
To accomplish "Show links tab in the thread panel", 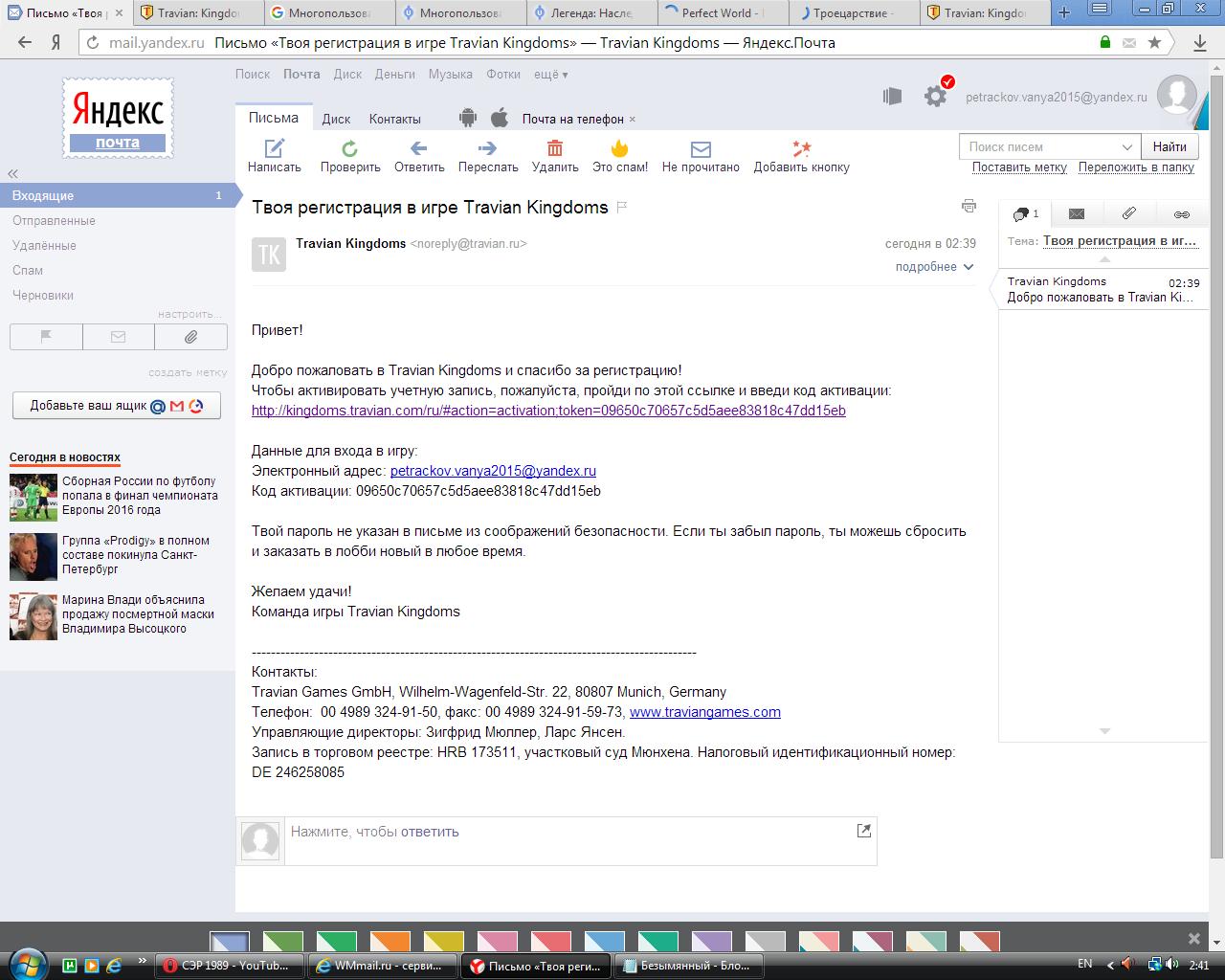I will click(1182, 213).
